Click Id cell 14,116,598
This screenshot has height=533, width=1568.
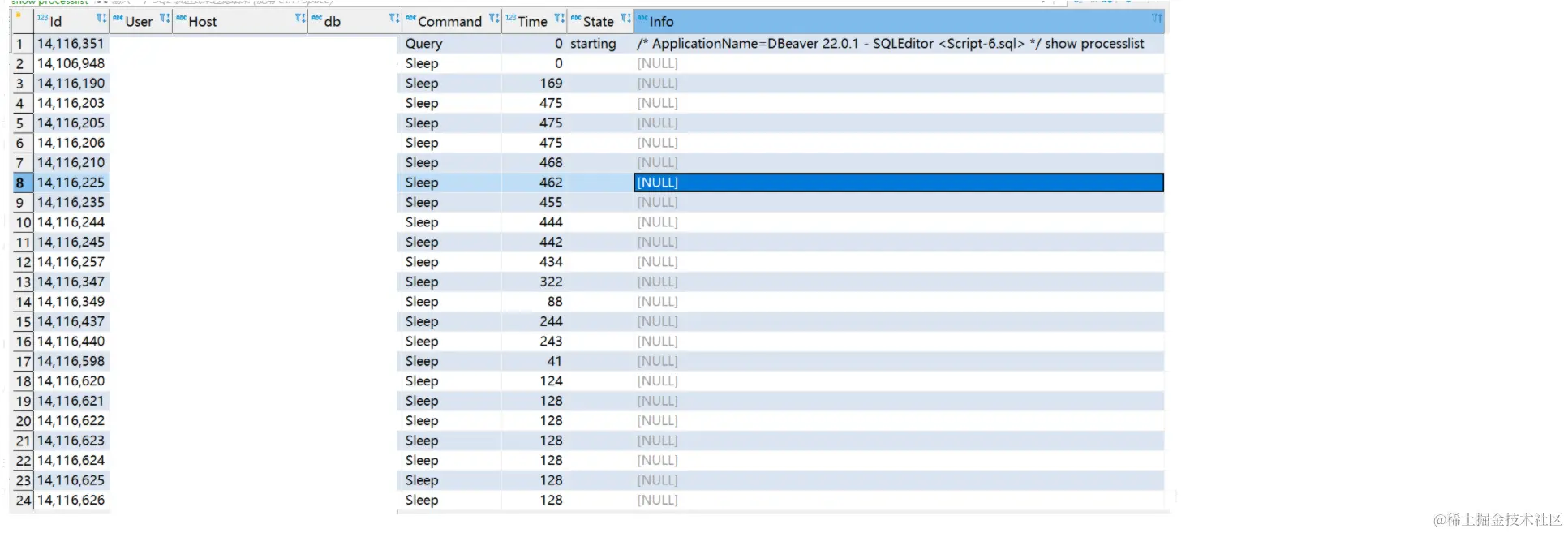coord(71,362)
